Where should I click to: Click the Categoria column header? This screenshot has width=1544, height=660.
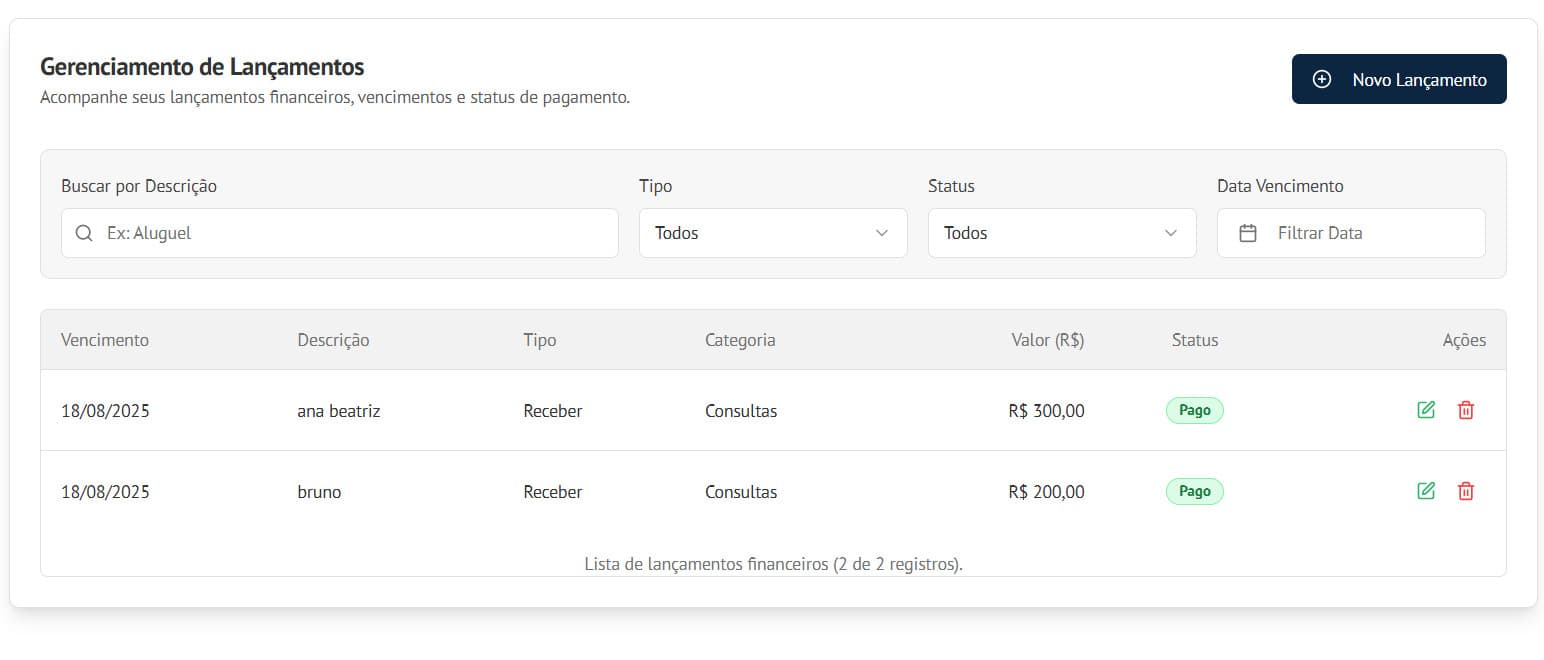click(740, 340)
